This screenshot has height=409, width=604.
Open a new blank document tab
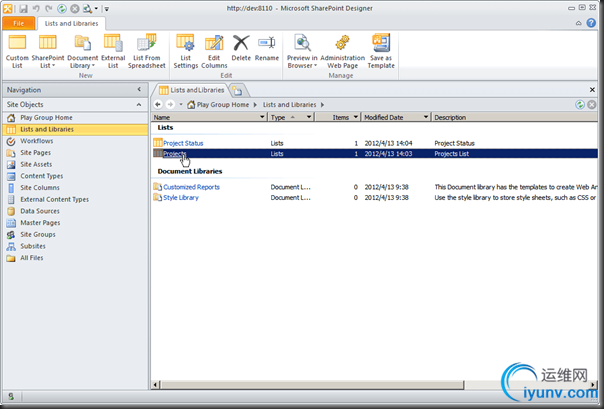click(237, 91)
